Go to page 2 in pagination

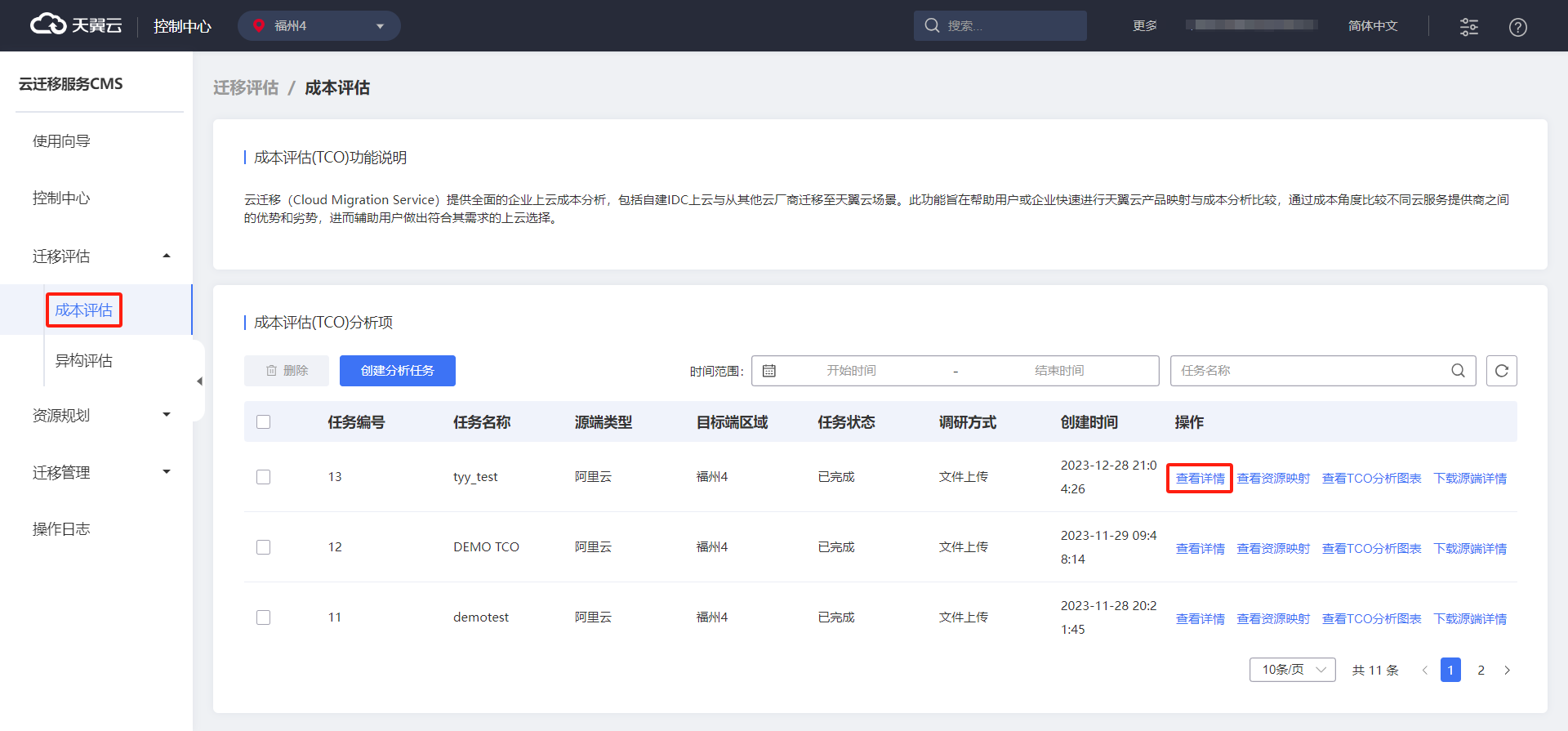(1481, 670)
